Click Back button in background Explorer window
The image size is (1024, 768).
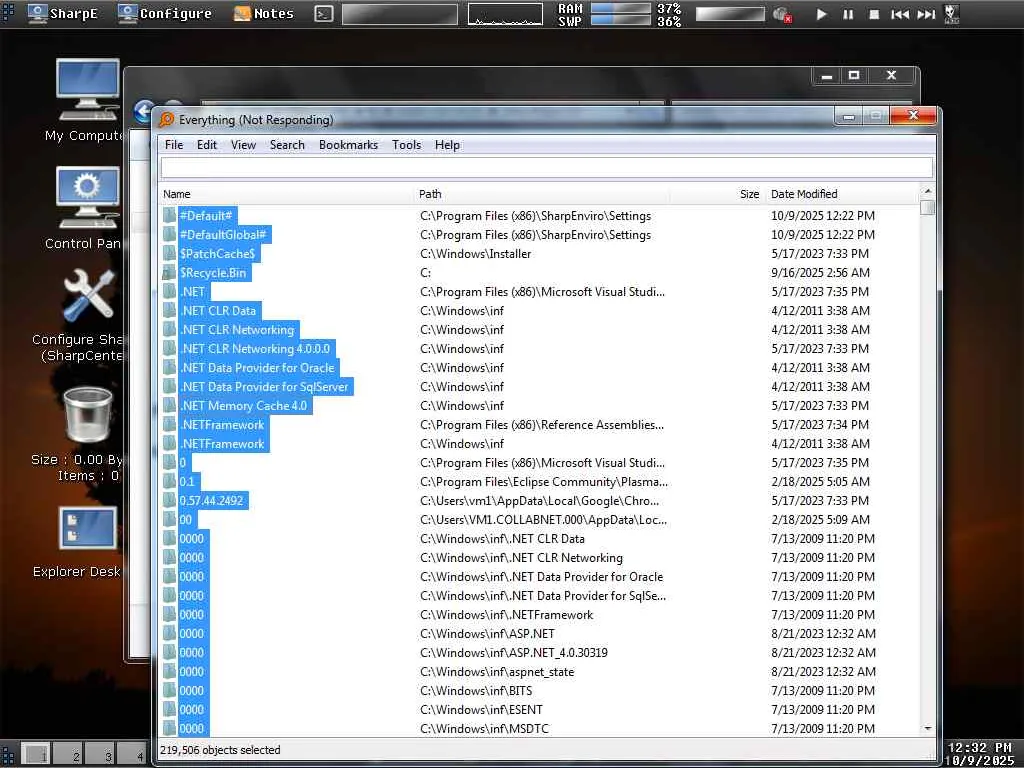tap(144, 111)
